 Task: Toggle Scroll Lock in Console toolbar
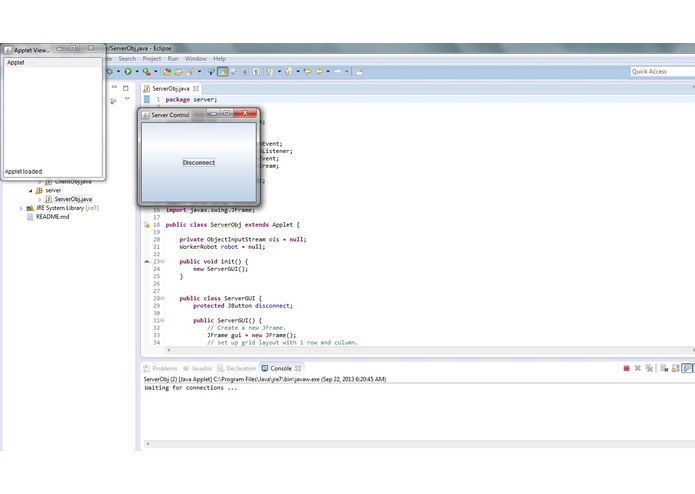pyautogui.click(x=675, y=368)
